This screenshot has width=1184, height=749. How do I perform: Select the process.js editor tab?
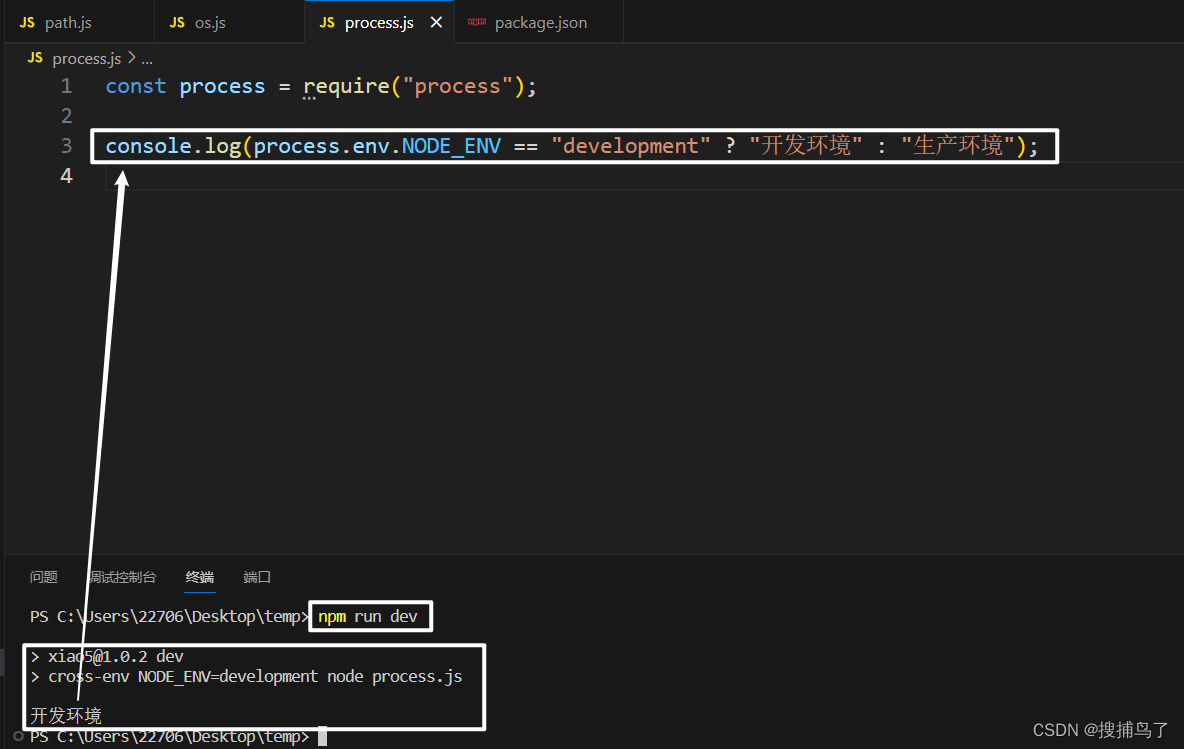coord(379,23)
